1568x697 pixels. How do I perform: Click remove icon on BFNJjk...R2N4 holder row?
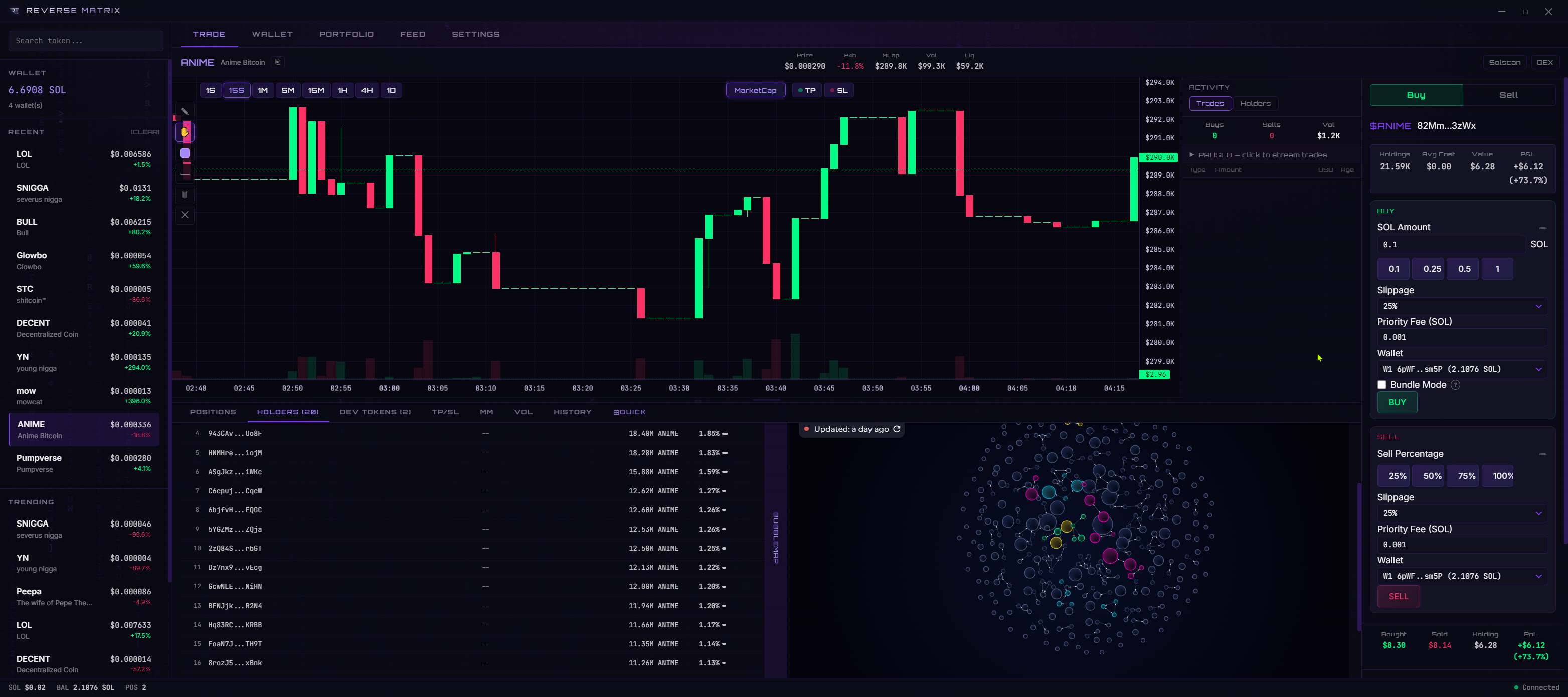(724, 606)
